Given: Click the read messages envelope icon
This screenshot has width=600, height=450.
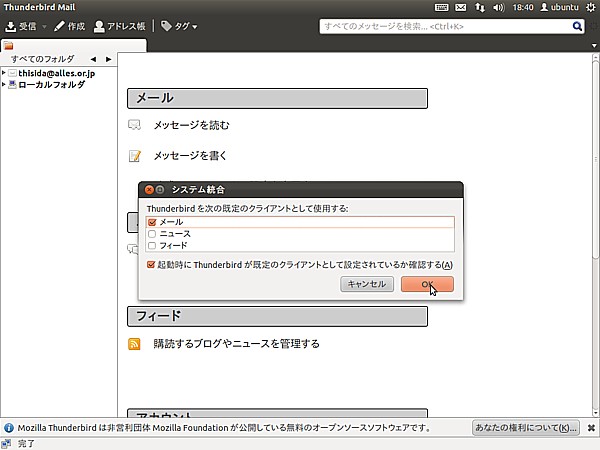Looking at the screenshot, I should [134, 125].
